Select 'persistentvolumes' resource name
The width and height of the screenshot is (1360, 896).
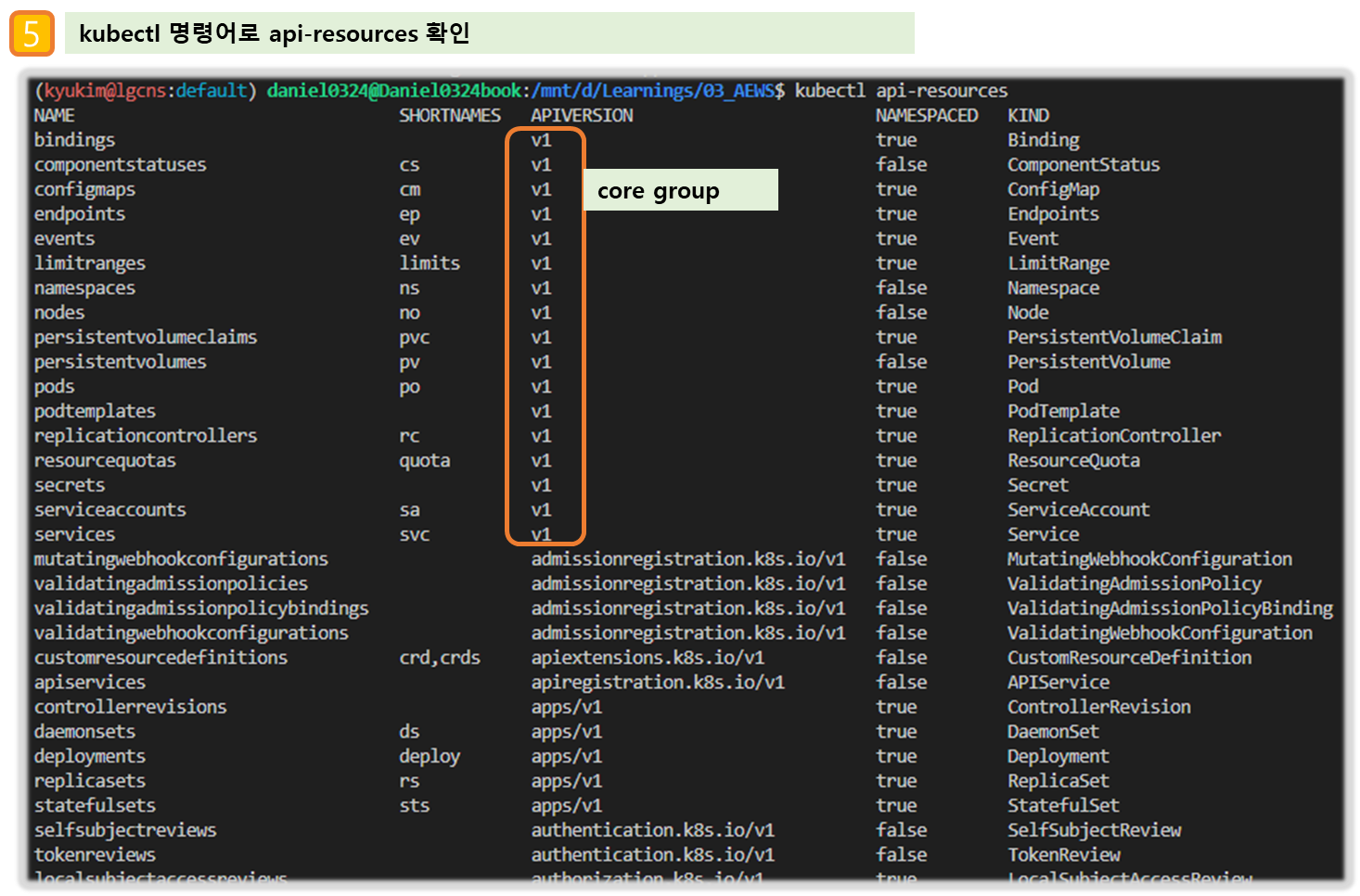tap(121, 362)
